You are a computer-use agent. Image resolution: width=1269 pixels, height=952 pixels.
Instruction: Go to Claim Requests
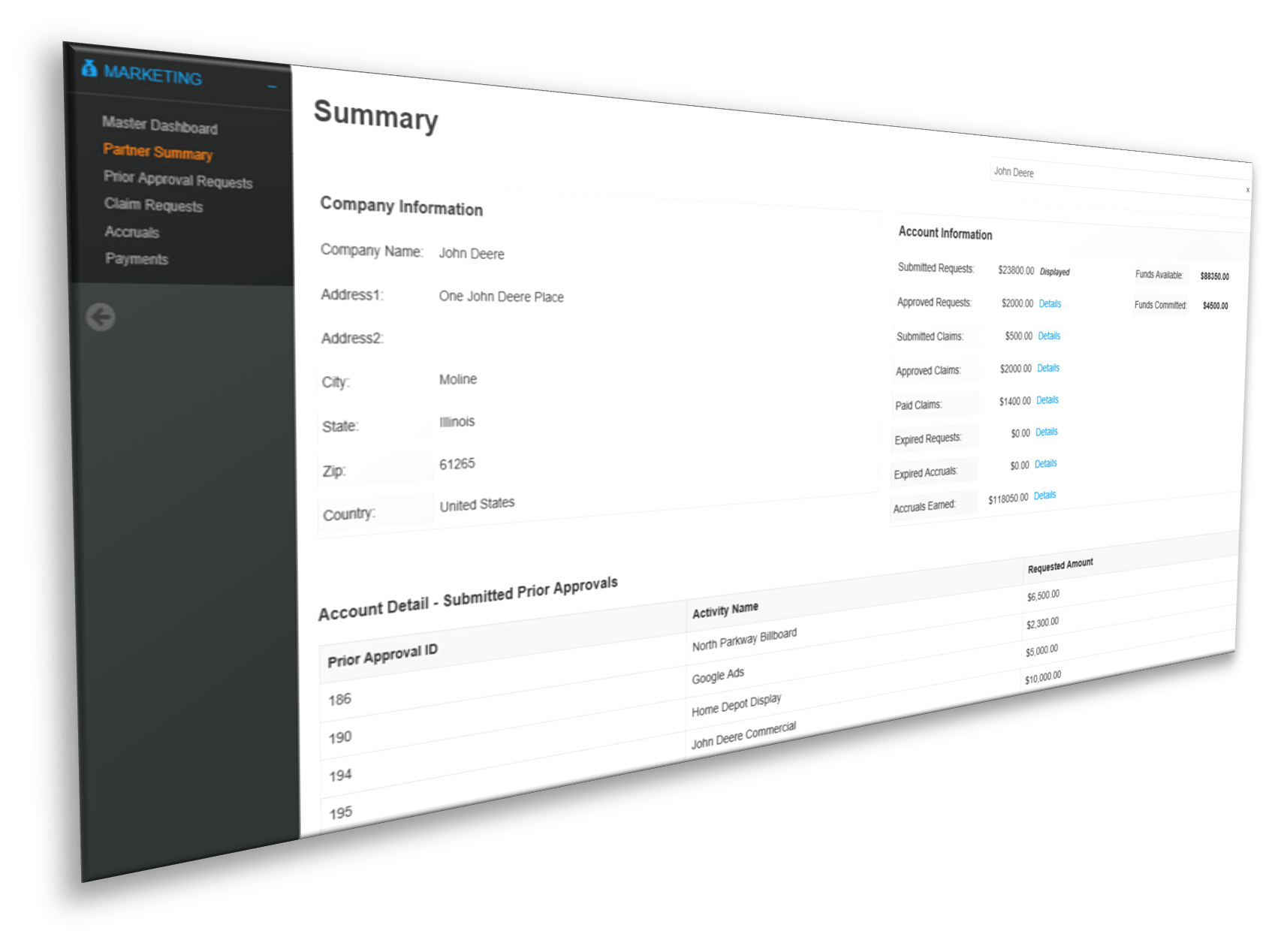(153, 204)
